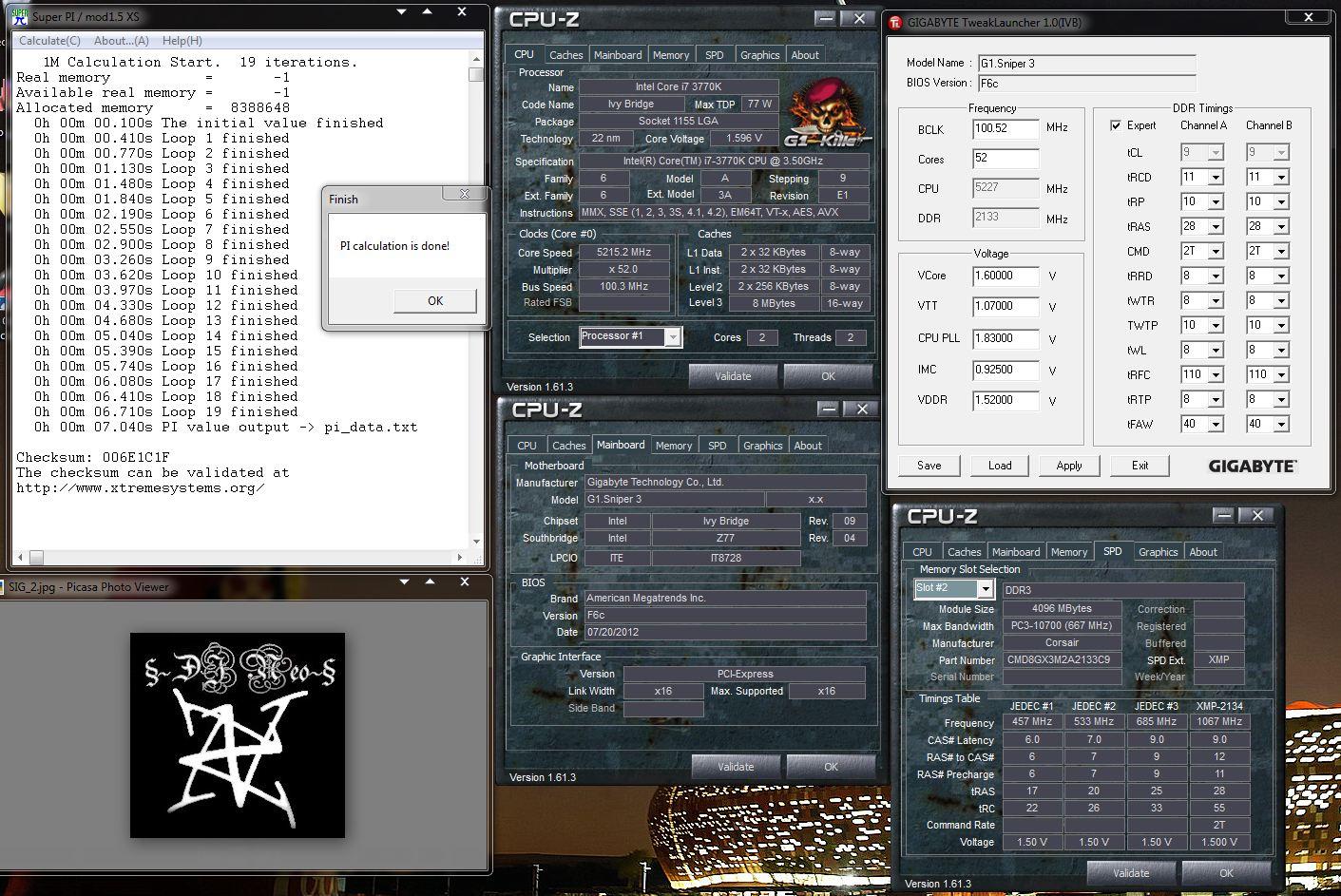Screen dimensions: 1341x896
Task: Switch to About tab in Mainboard CPU-Z window
Action: [808, 446]
